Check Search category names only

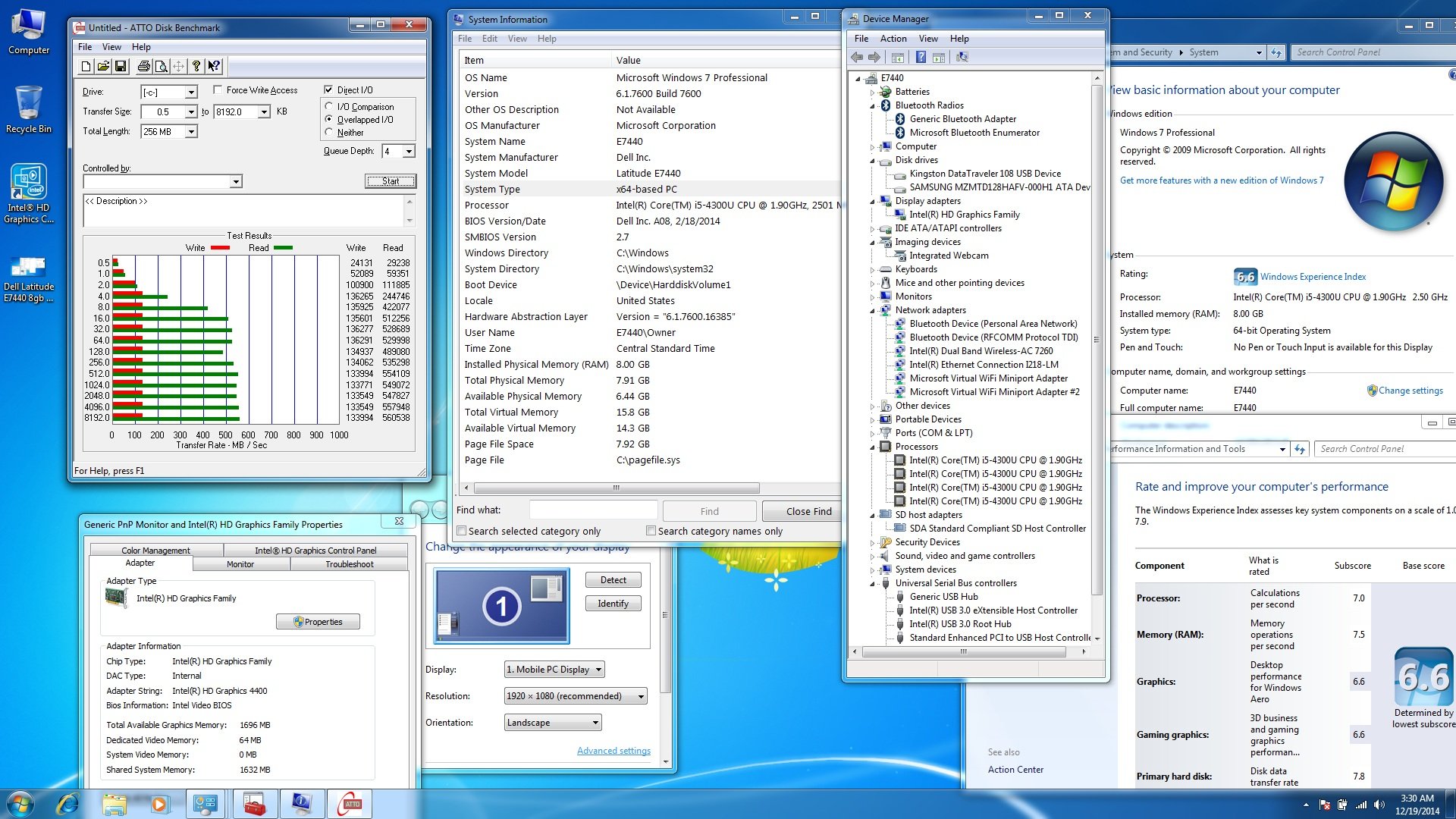(651, 531)
